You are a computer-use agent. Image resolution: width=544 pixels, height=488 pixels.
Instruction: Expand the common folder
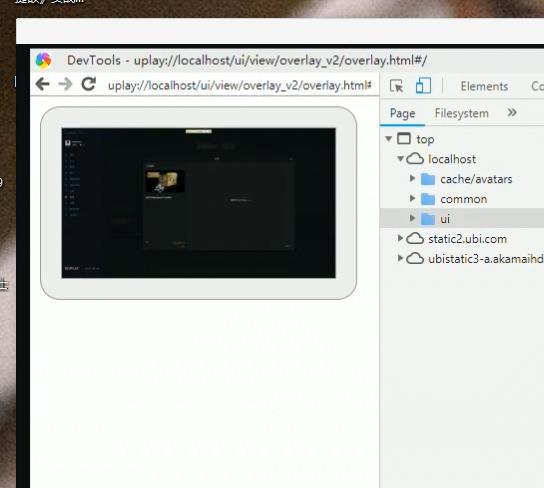(x=413, y=198)
